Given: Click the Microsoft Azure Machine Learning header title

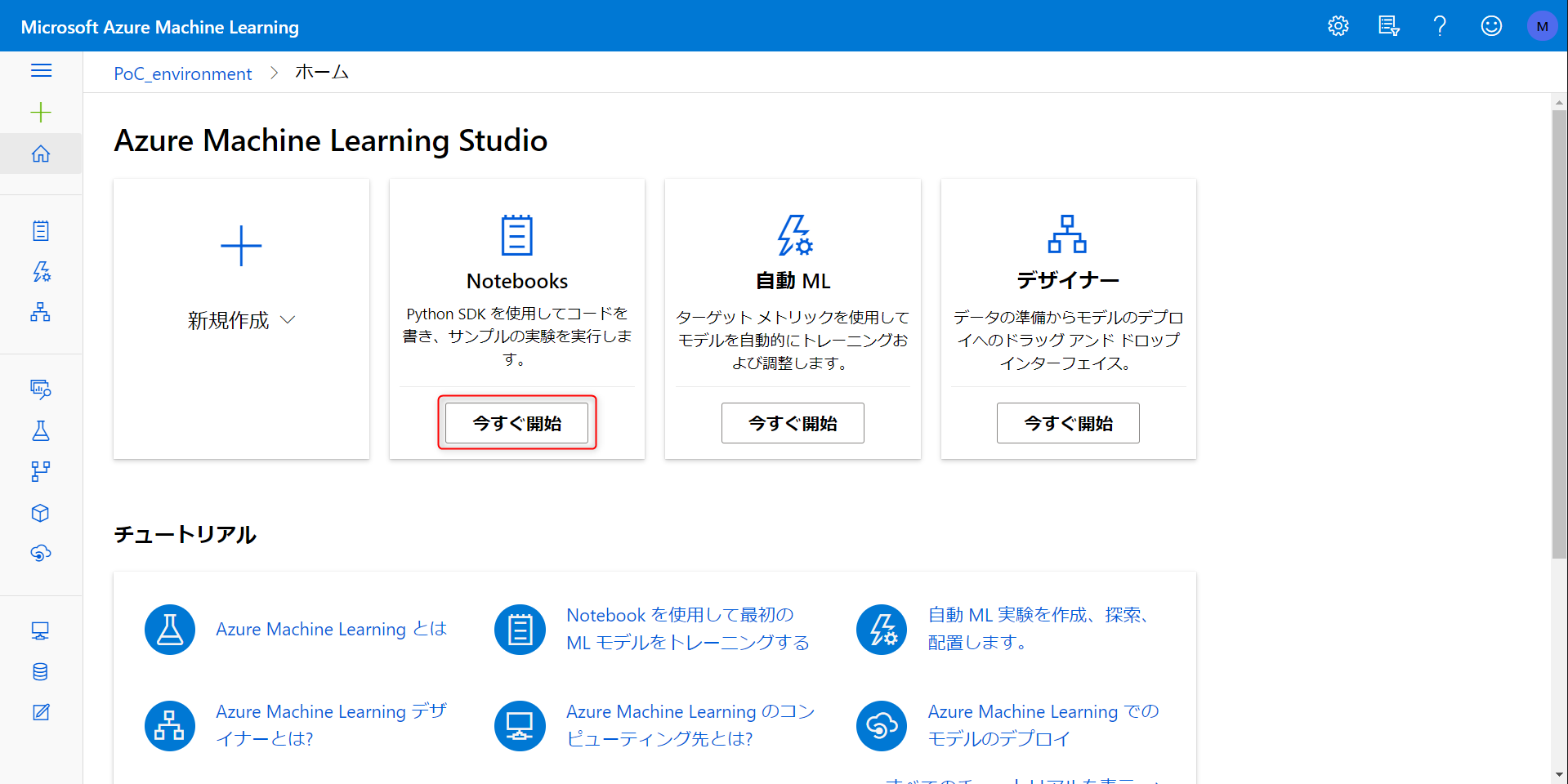Looking at the screenshot, I should click(160, 27).
